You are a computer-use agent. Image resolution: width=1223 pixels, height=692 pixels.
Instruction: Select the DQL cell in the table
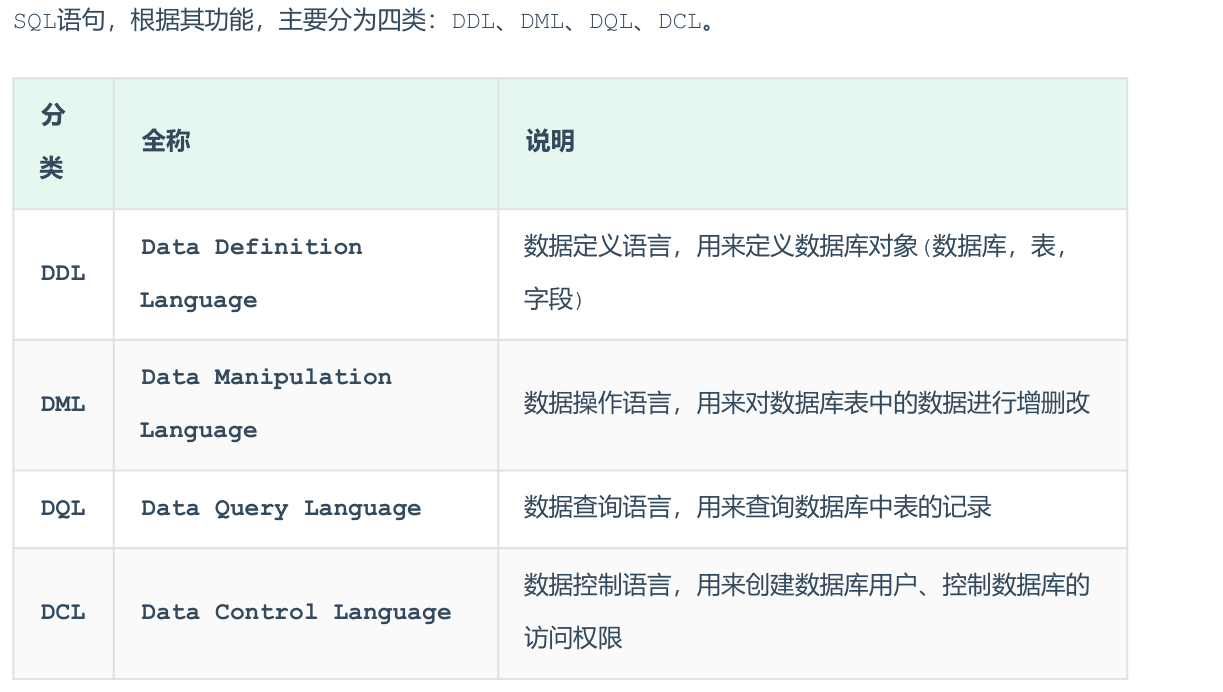coord(63,509)
